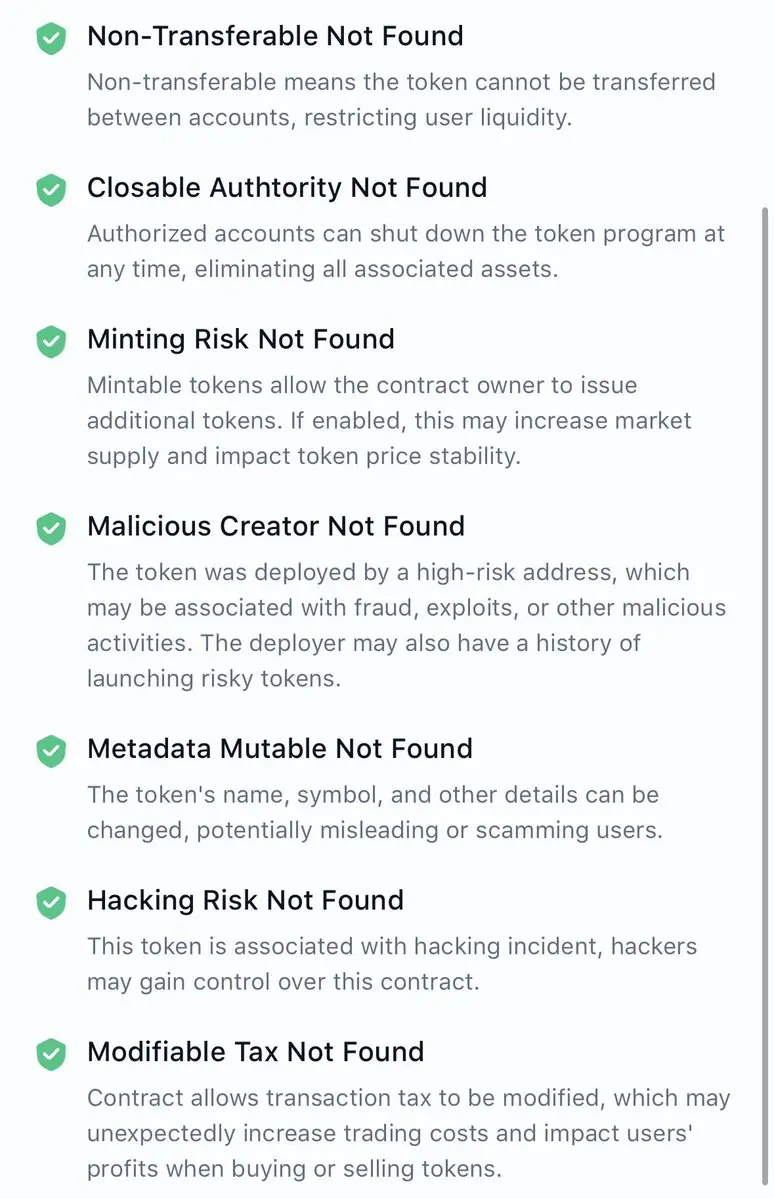Open the Non-Transferable Not Found heading
Image resolution: width=774 pixels, height=1199 pixels.
(x=275, y=36)
